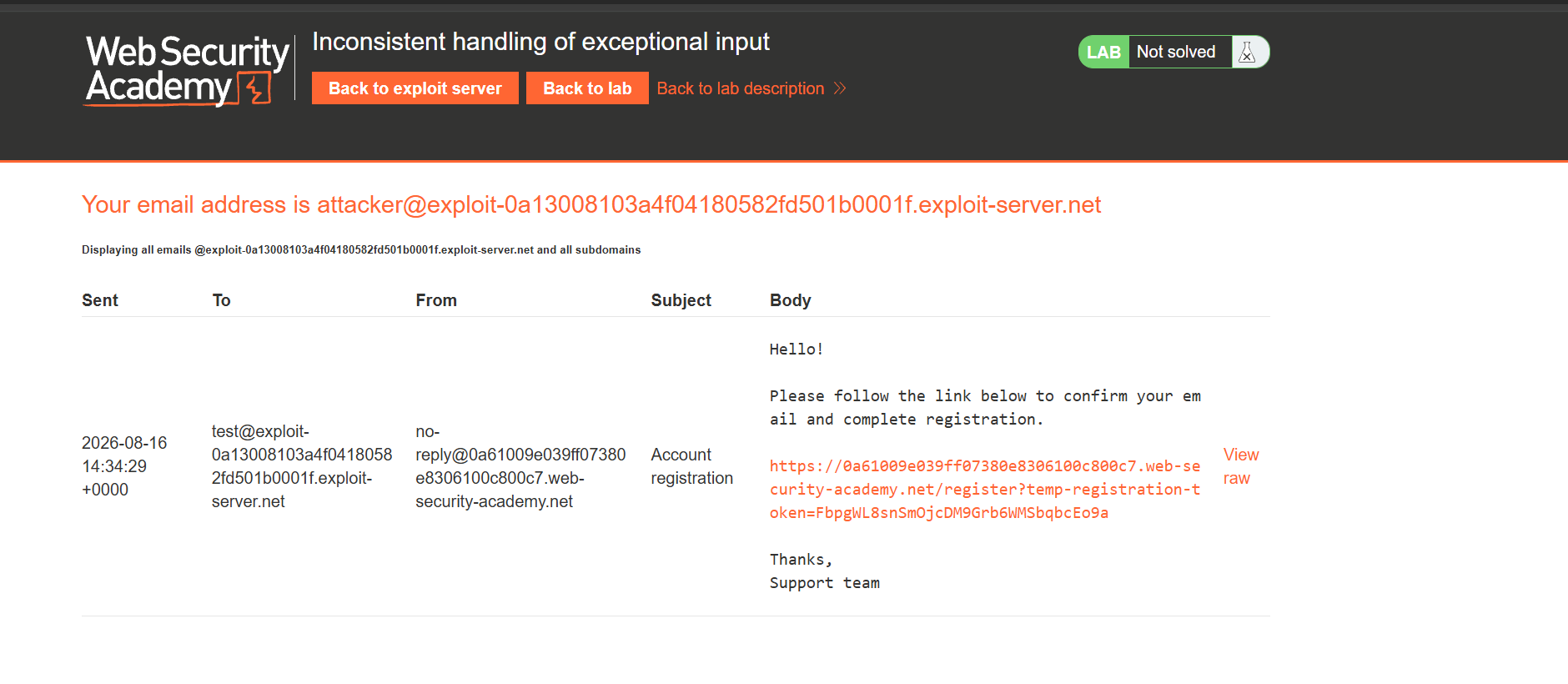Click the recipient test@exploit address cell
This screenshot has height=684, width=1568.
pos(302,466)
